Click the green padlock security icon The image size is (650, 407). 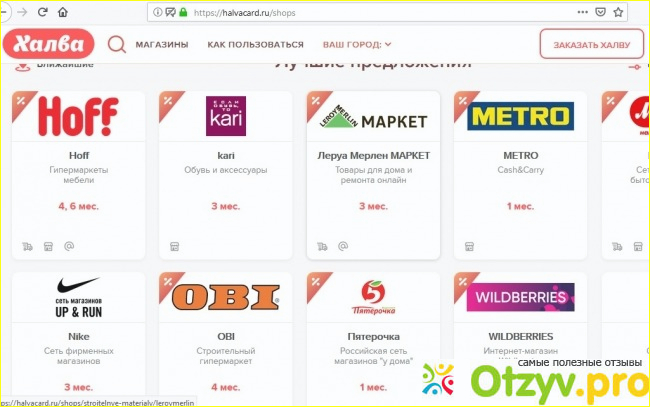[183, 12]
